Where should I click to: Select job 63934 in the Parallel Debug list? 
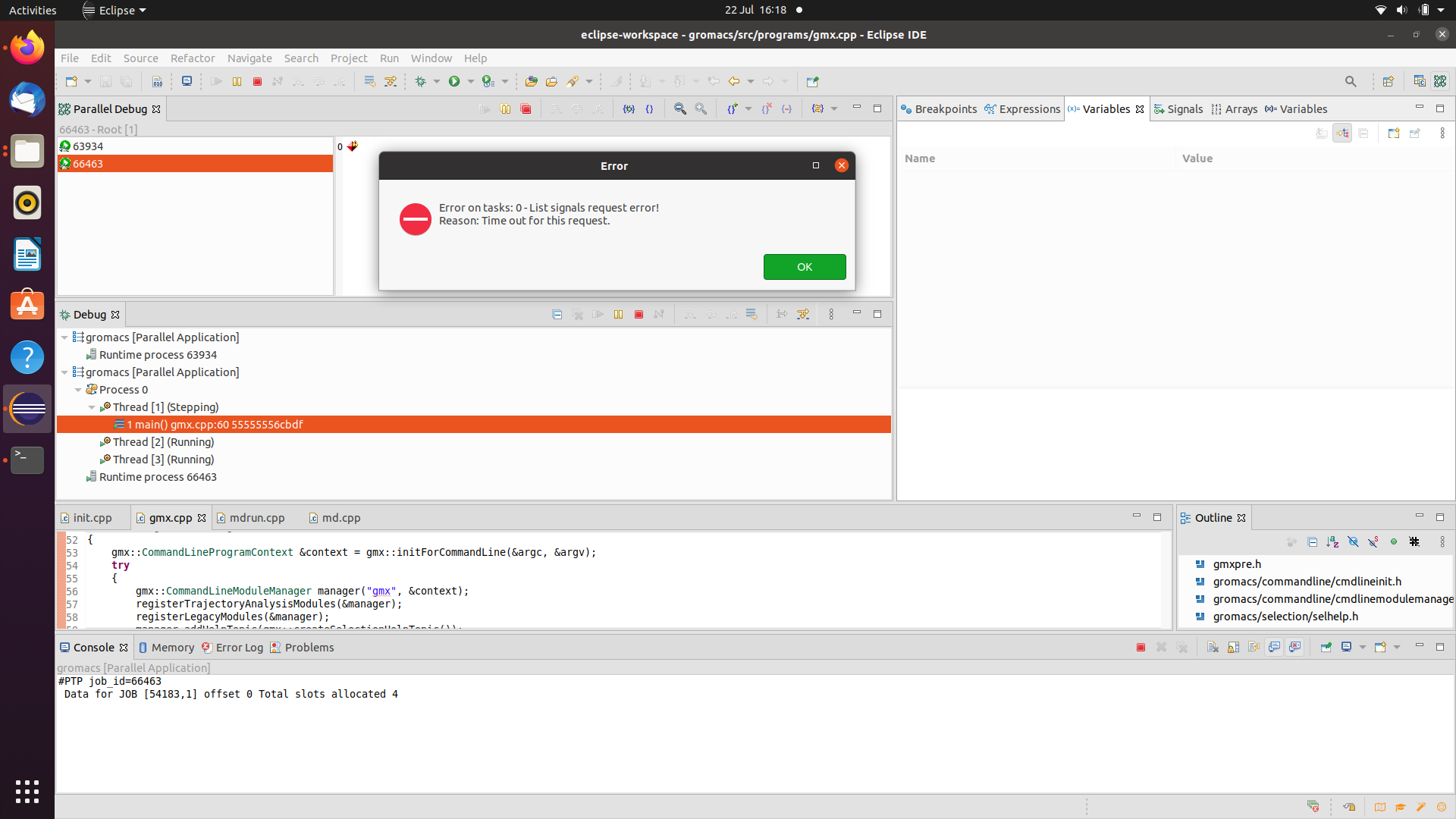tap(88, 146)
